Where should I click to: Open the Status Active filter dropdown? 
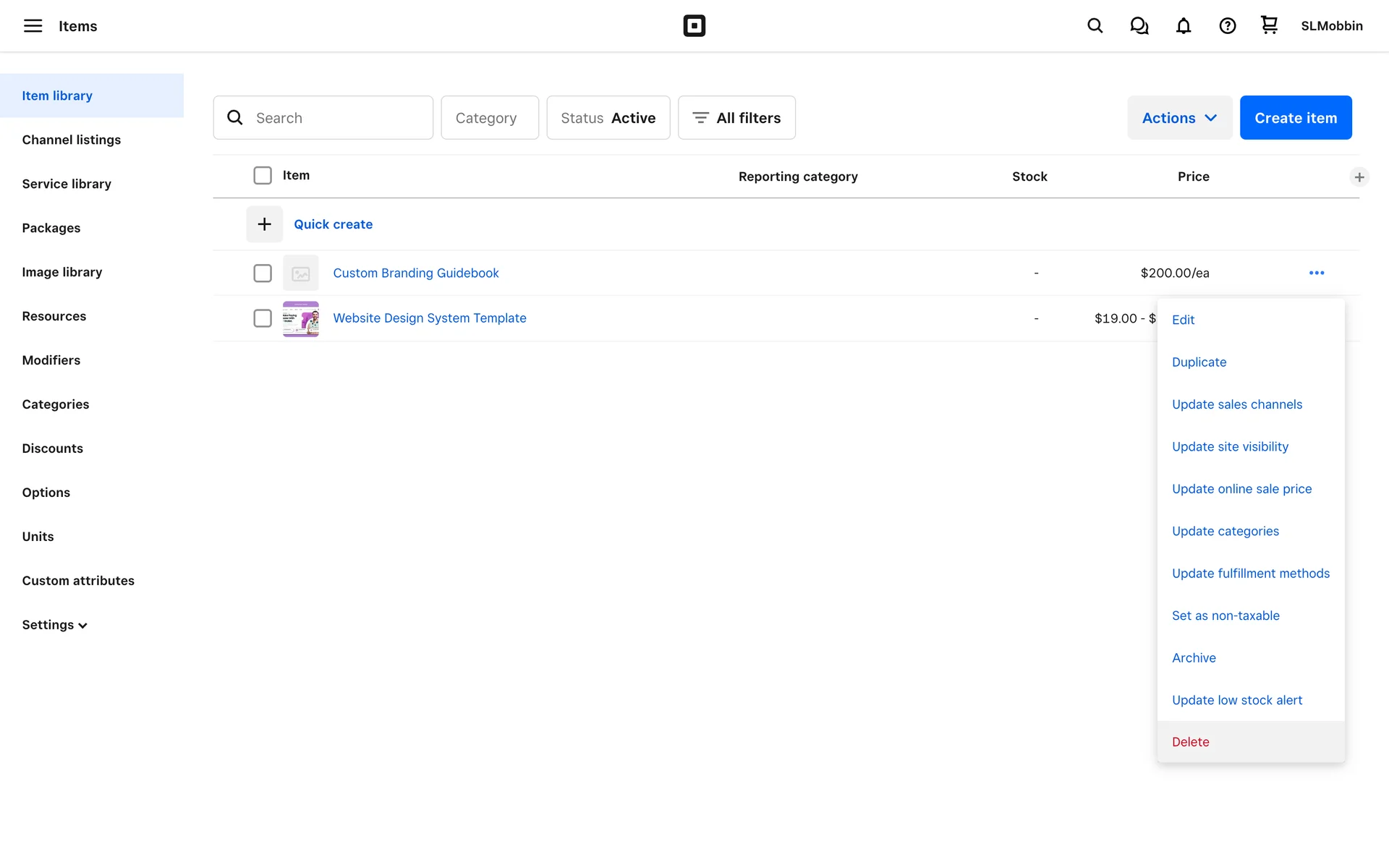tap(608, 118)
